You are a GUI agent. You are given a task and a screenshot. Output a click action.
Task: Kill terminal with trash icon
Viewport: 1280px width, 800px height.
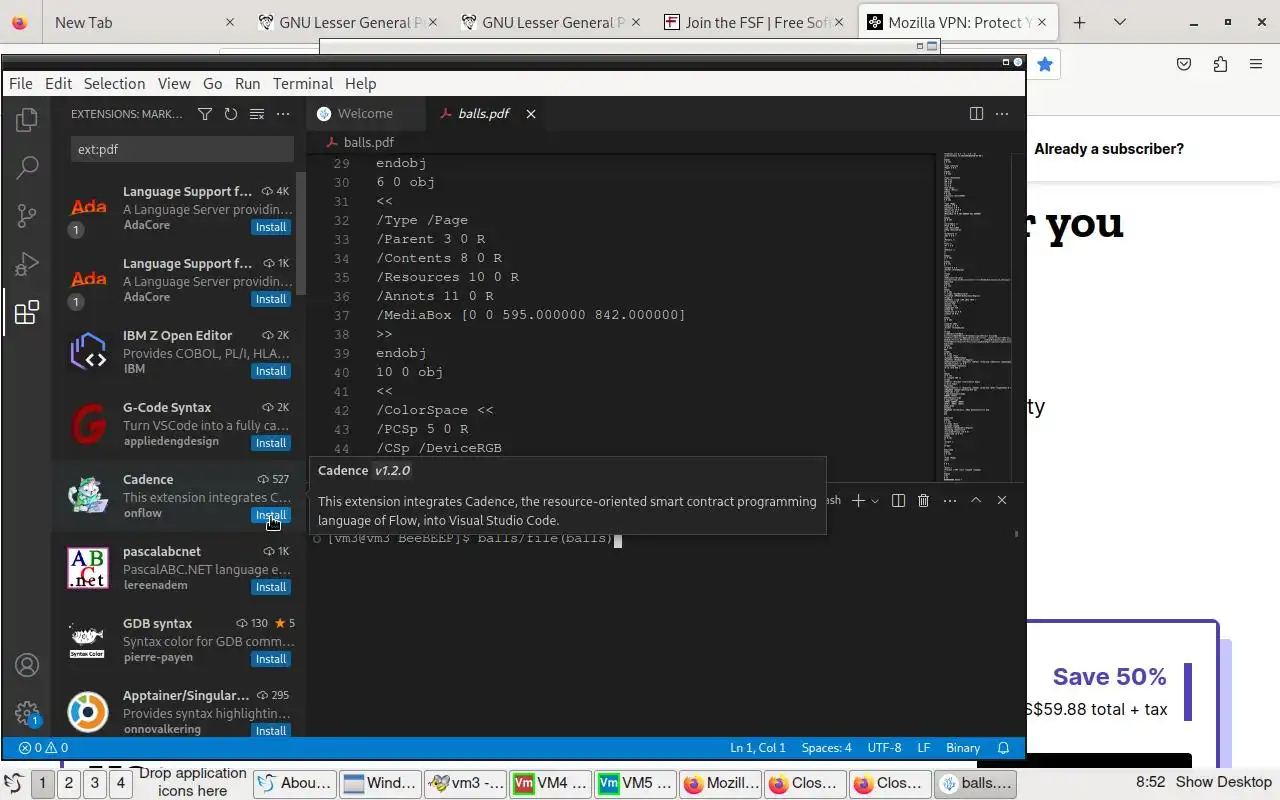click(924, 500)
